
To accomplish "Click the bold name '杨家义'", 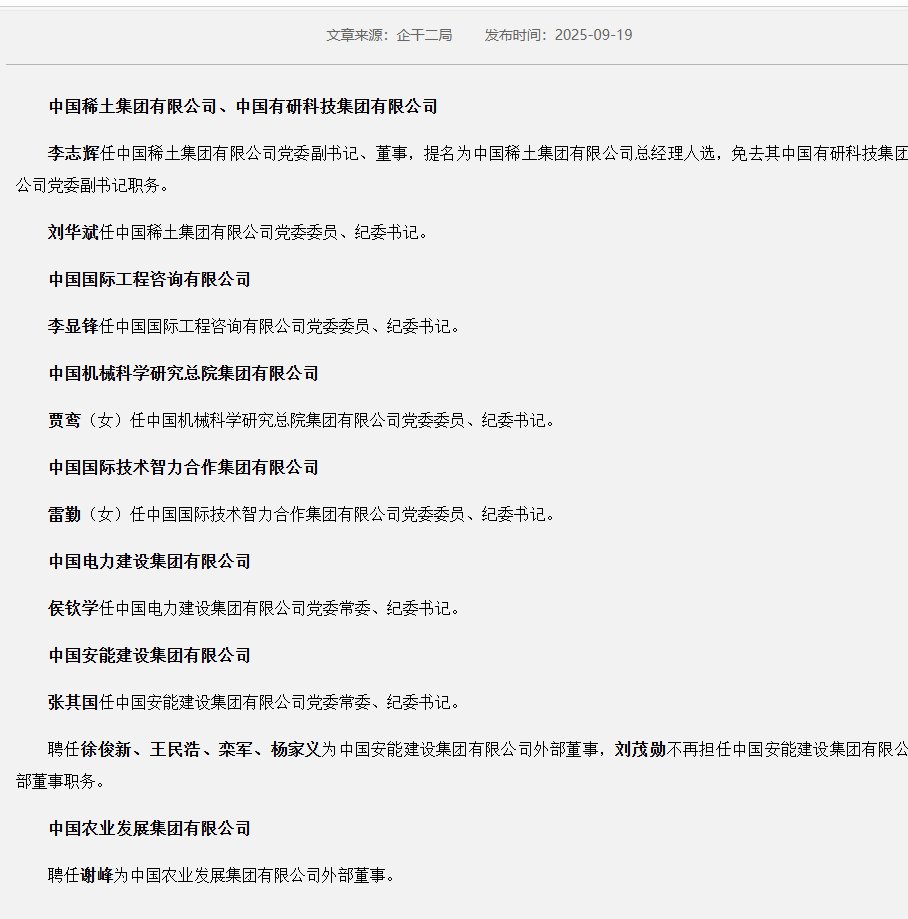I will click(x=295, y=750).
